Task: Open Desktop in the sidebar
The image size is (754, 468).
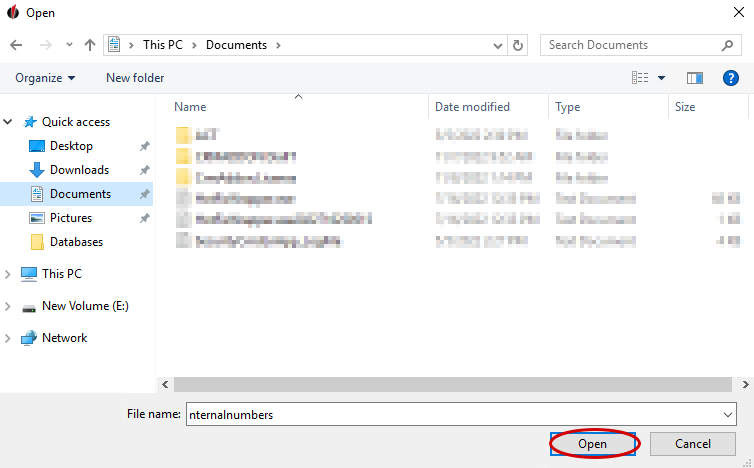Action: (x=71, y=146)
